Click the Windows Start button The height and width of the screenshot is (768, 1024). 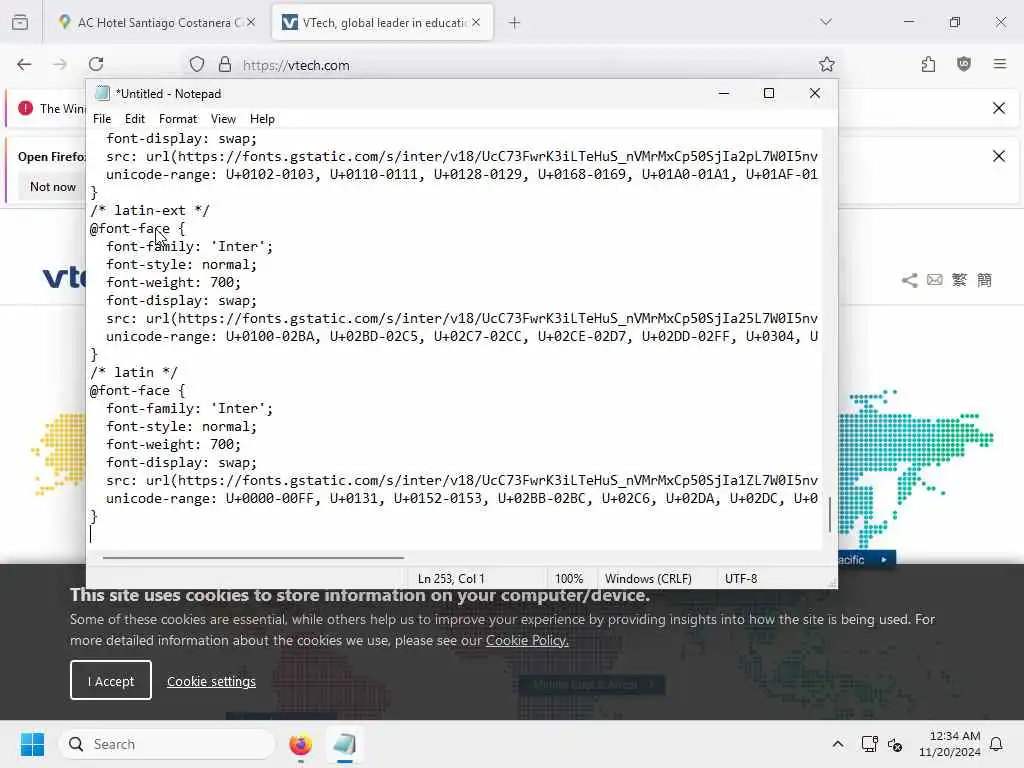(32, 744)
